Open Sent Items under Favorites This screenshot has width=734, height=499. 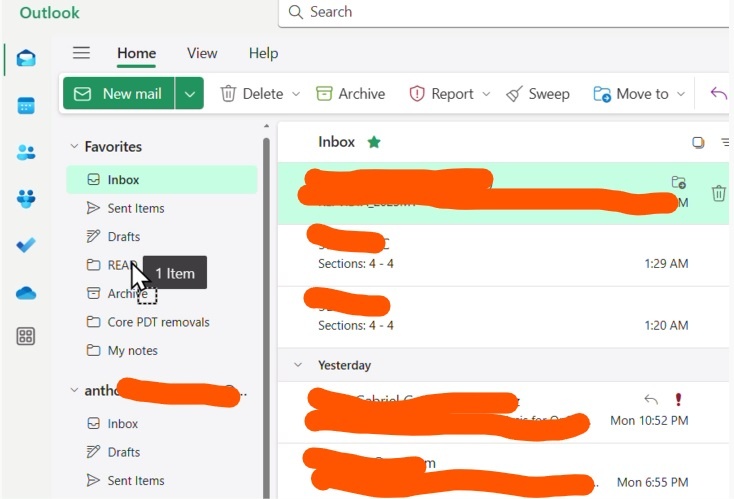point(162,208)
